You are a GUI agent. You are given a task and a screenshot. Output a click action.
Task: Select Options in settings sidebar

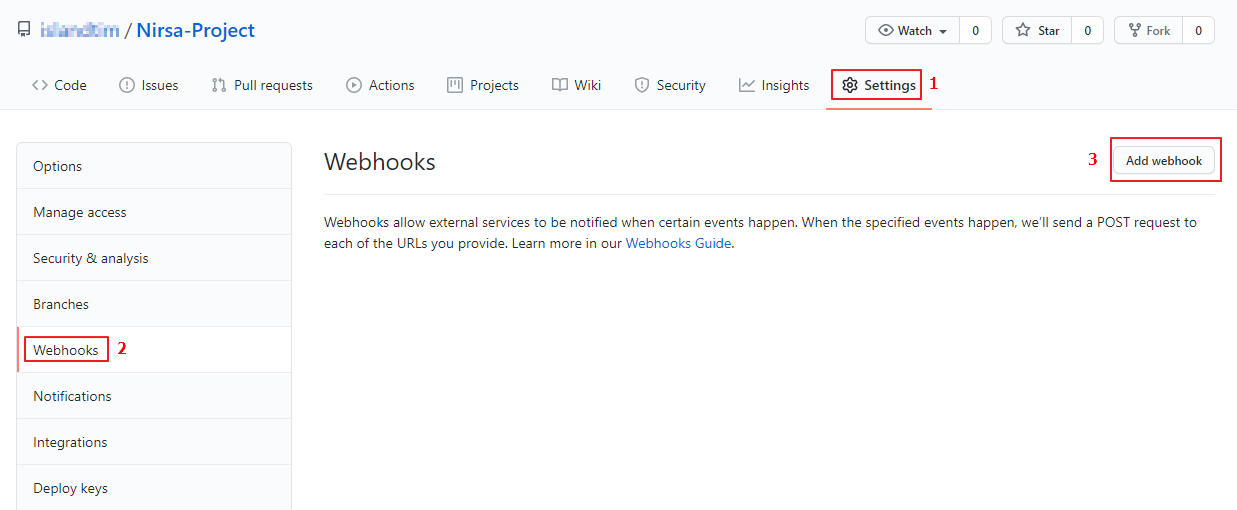154,166
